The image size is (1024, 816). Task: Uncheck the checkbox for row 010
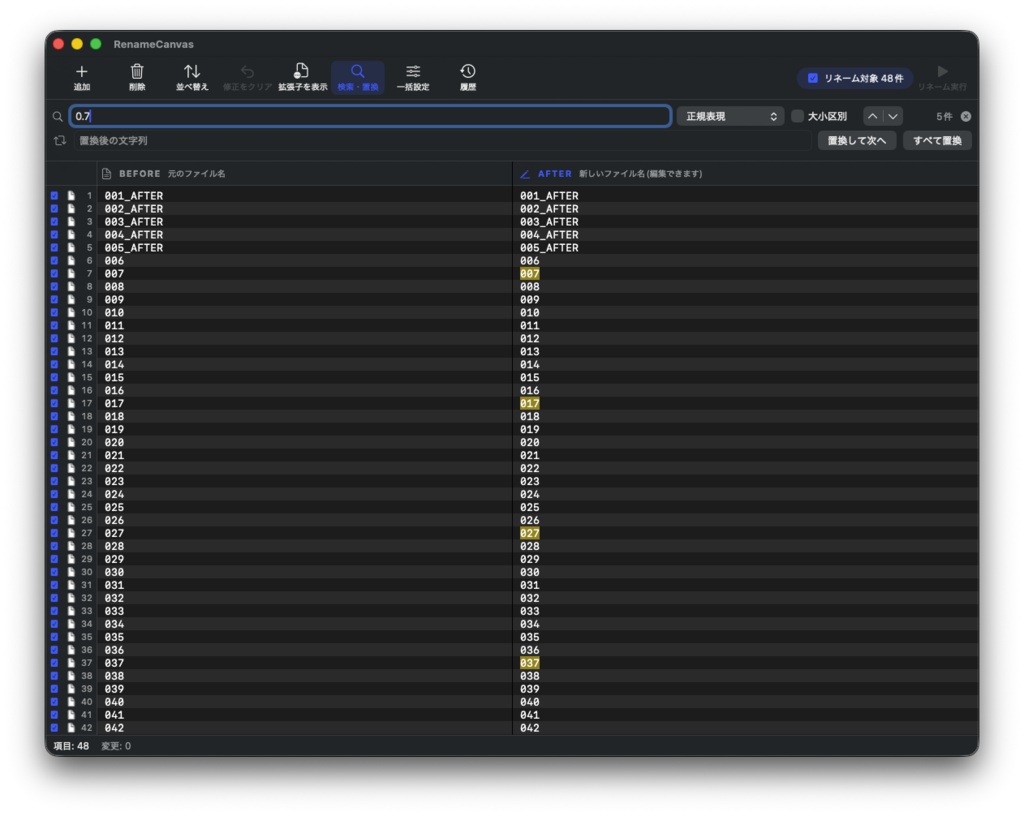click(54, 313)
